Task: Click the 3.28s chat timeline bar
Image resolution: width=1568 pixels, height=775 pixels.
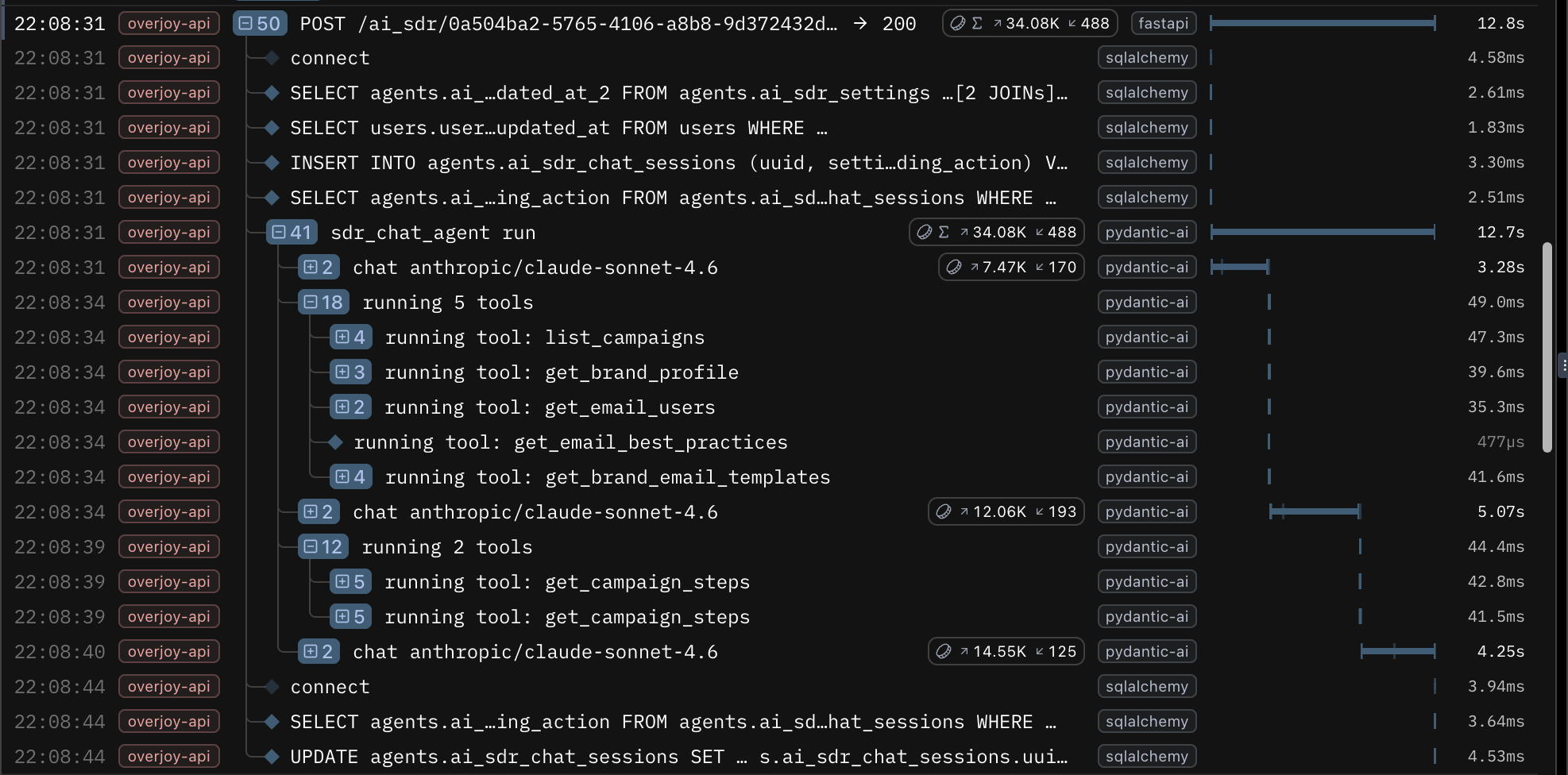Action: [1240, 268]
